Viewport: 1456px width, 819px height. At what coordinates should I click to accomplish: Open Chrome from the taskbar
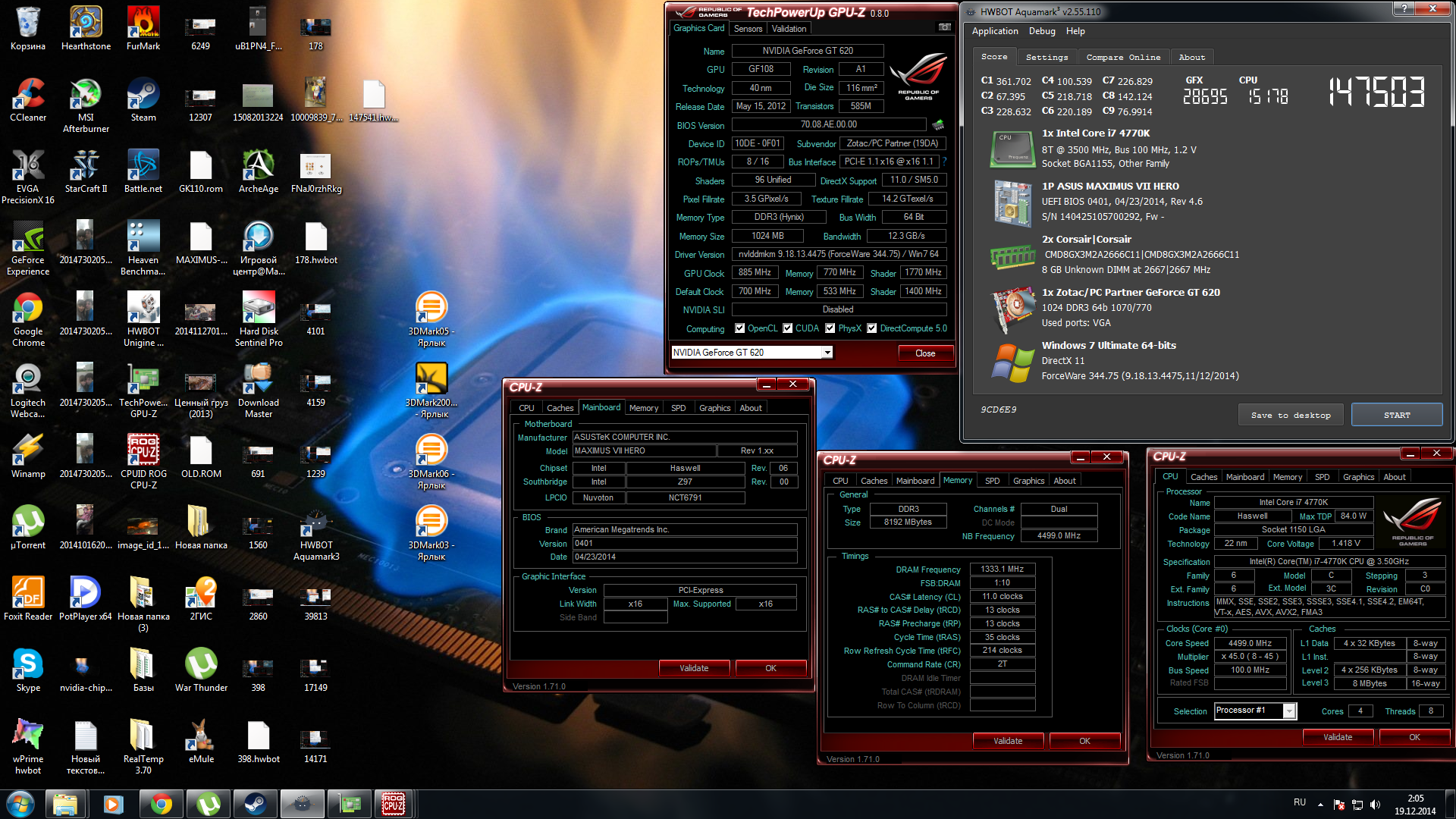click(x=161, y=804)
